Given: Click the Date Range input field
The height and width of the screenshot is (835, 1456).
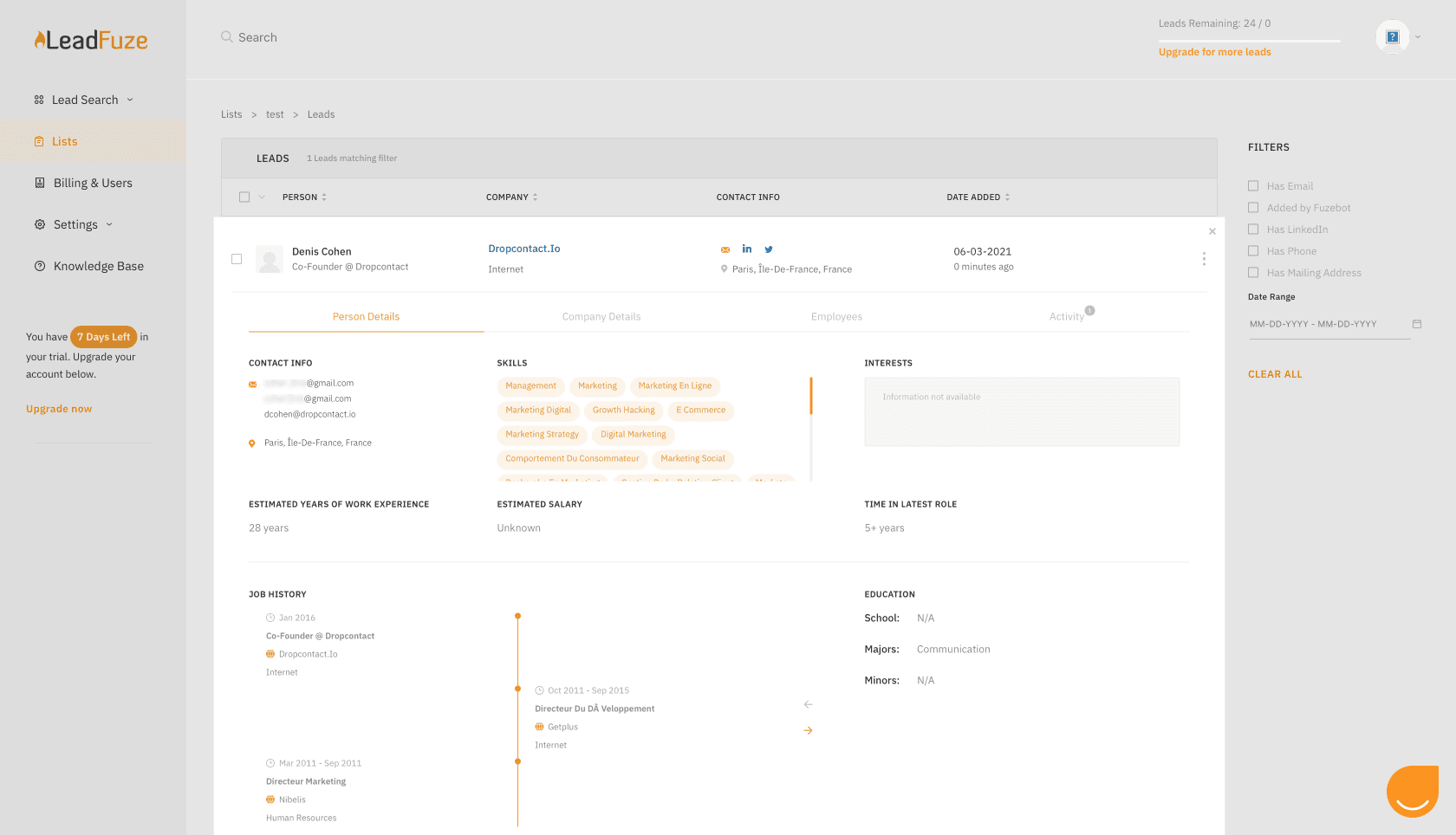Looking at the screenshot, I should tap(1329, 324).
